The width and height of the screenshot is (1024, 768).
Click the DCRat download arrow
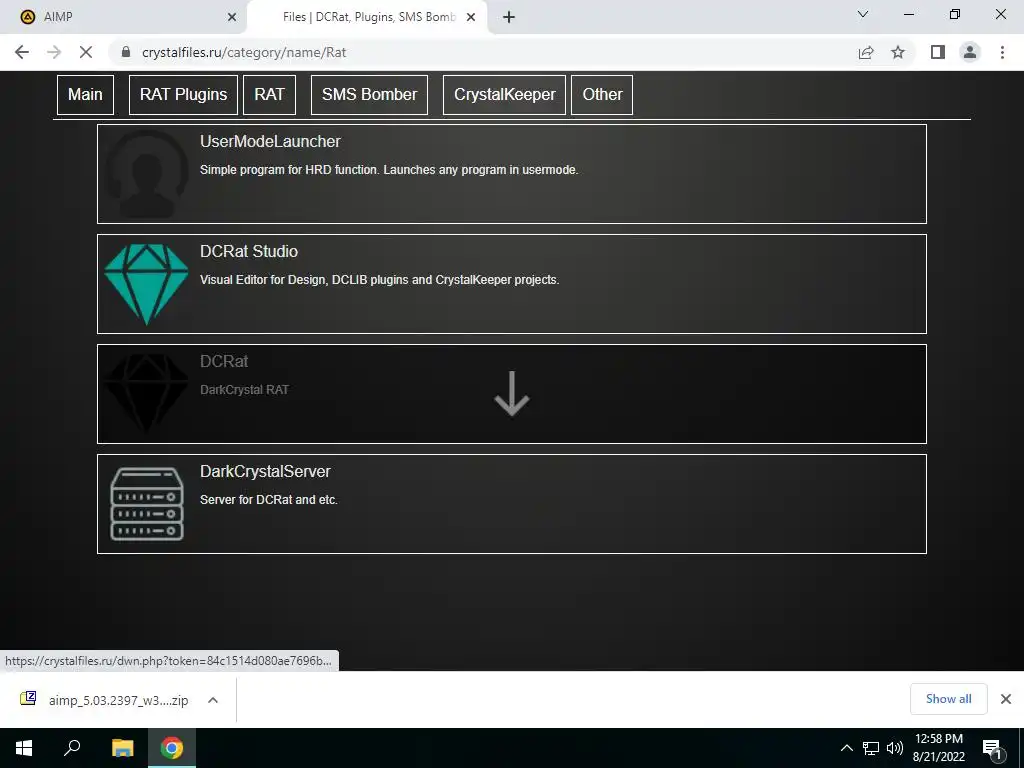[x=512, y=394]
